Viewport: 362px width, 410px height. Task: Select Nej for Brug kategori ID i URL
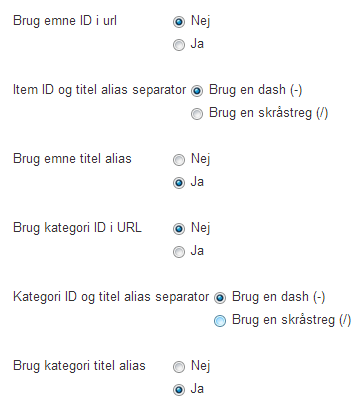click(179, 229)
